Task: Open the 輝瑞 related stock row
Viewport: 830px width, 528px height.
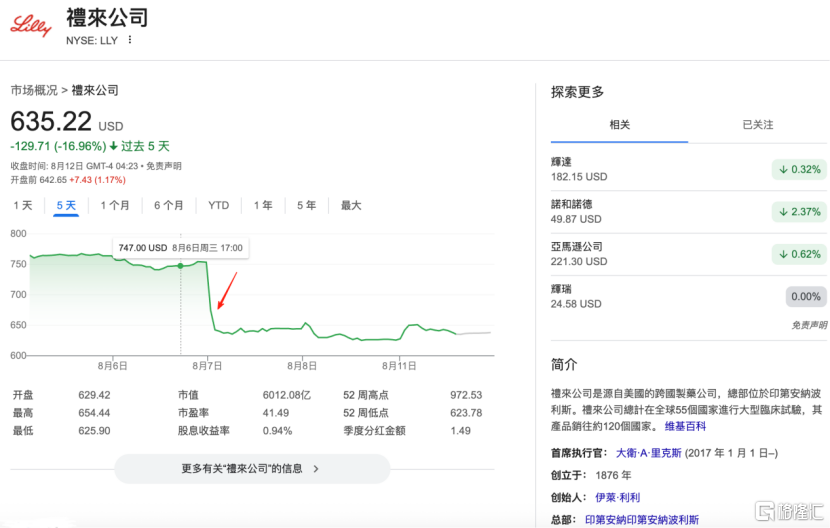Action: click(x=688, y=297)
